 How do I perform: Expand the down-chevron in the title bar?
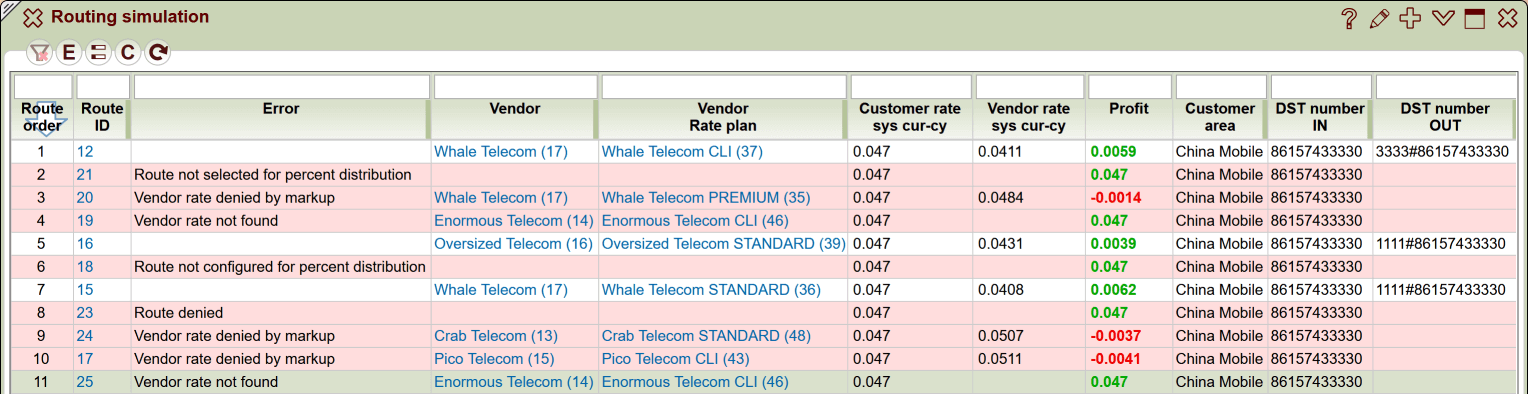click(1442, 18)
